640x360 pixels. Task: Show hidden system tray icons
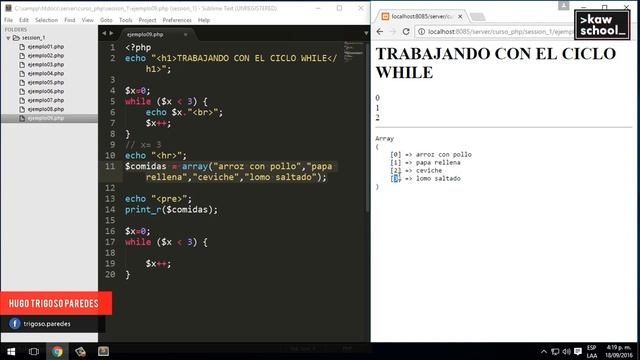(x=544, y=352)
